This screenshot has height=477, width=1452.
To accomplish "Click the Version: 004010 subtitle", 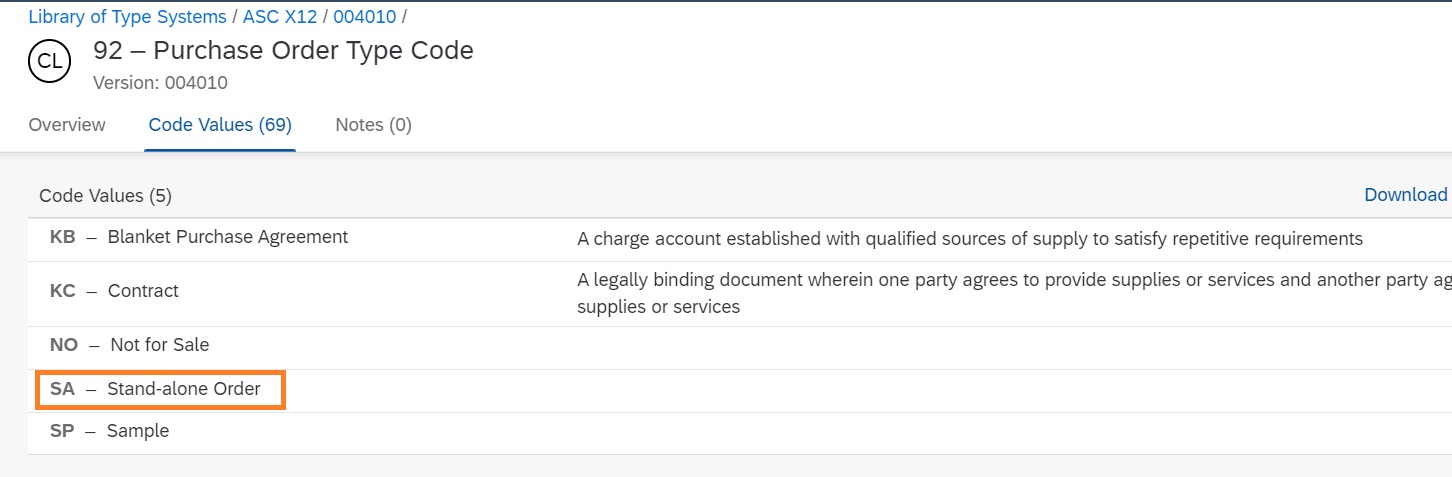I will (x=160, y=82).
